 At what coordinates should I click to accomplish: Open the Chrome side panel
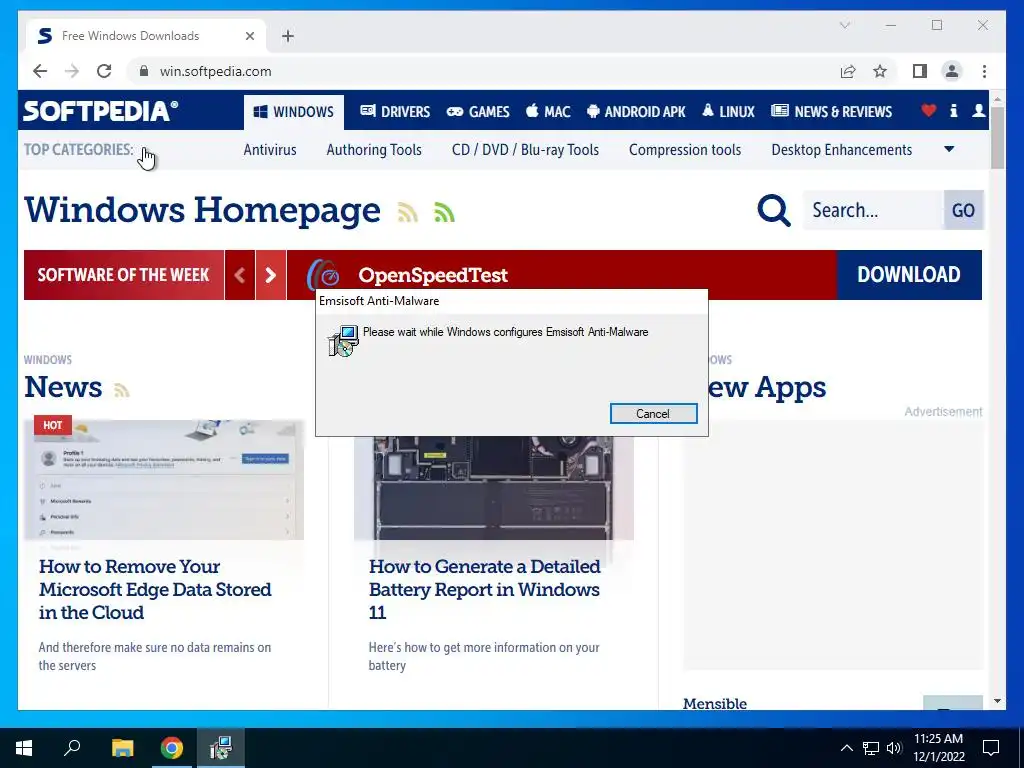pos(920,71)
